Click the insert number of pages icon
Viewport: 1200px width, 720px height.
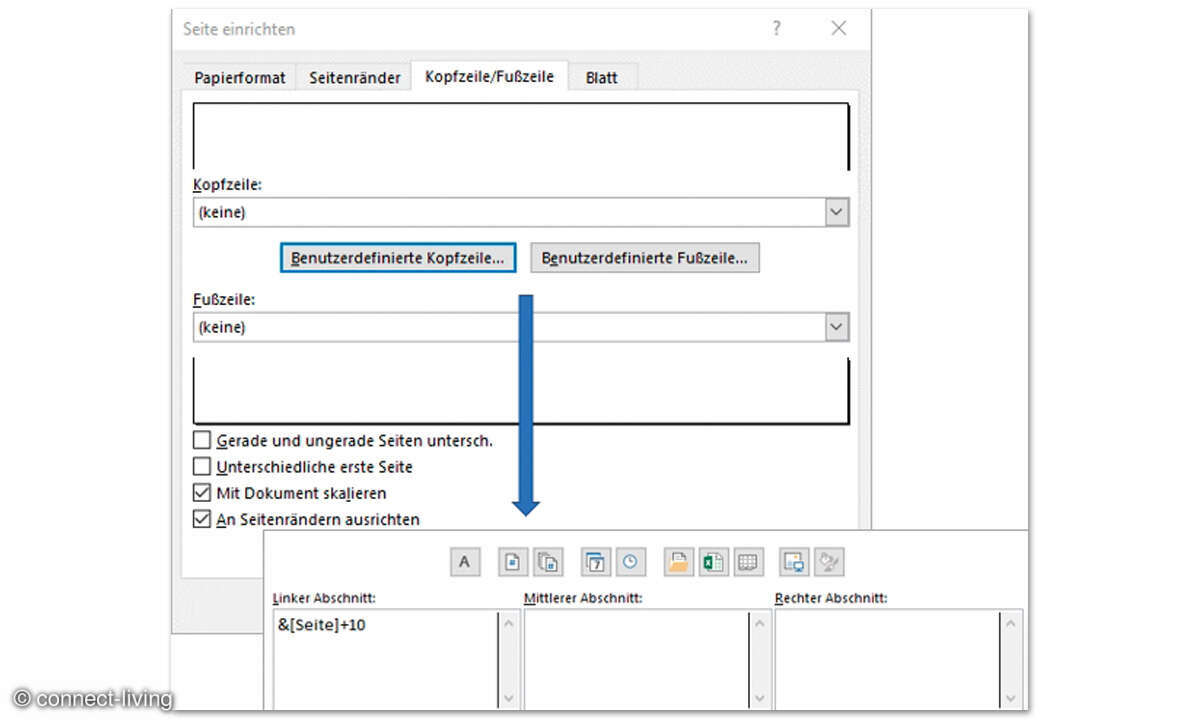point(548,562)
